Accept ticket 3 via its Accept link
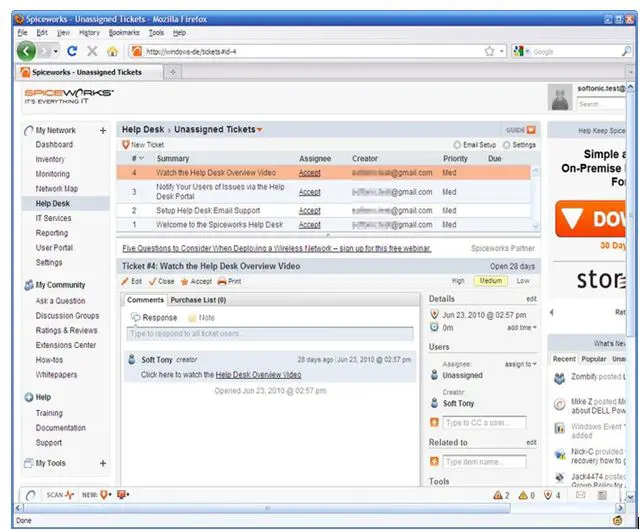The width and height of the screenshot is (640, 530). click(x=309, y=192)
